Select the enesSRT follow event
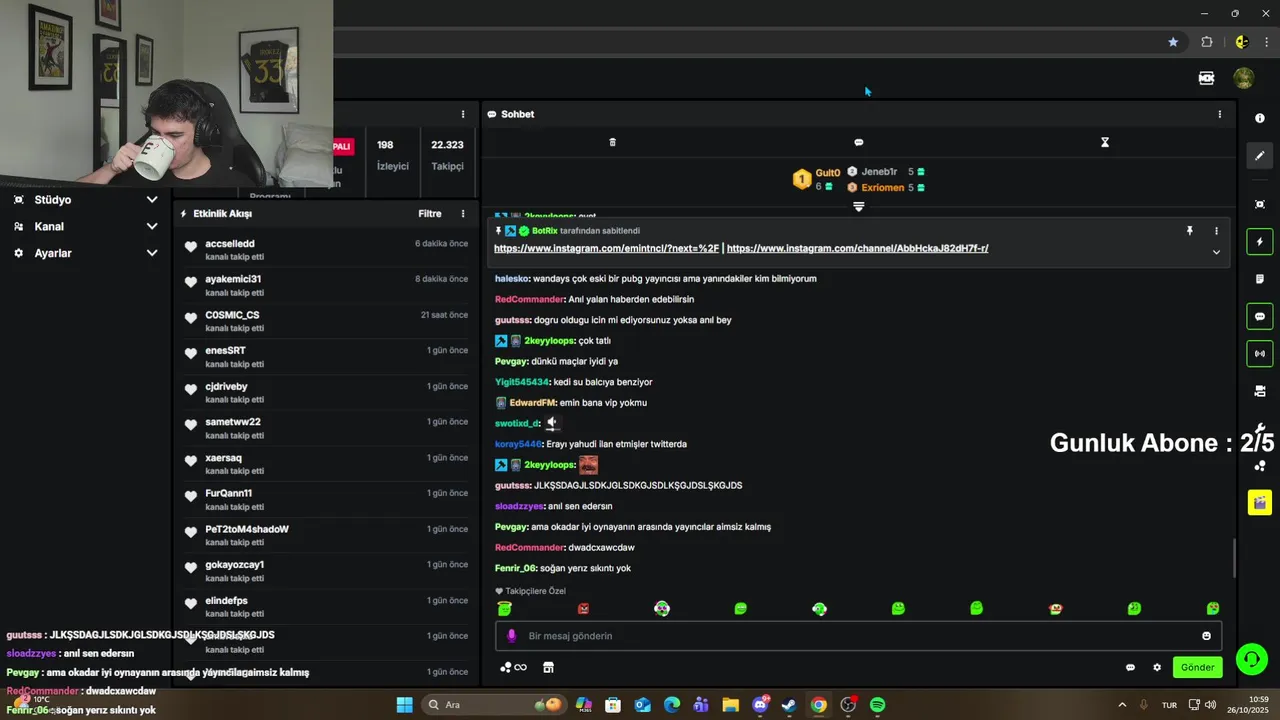Screen dimensions: 1280x720 coord(326,357)
